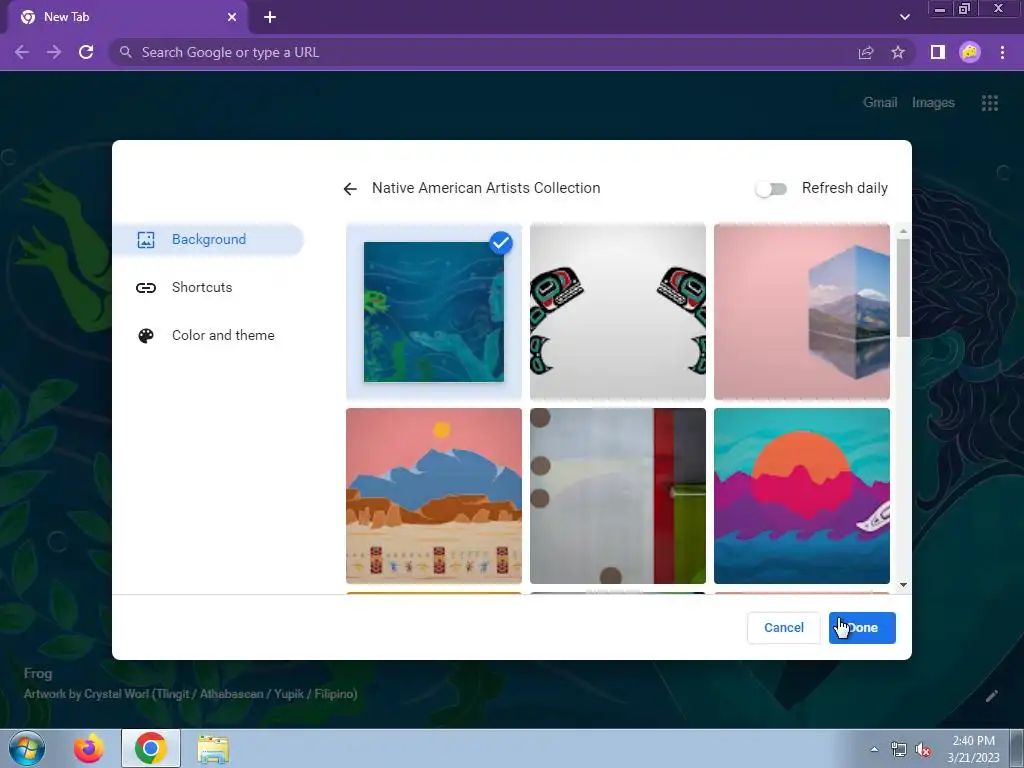This screenshot has height=768, width=1024.
Task: Click the network tray icon
Action: [x=899, y=750]
